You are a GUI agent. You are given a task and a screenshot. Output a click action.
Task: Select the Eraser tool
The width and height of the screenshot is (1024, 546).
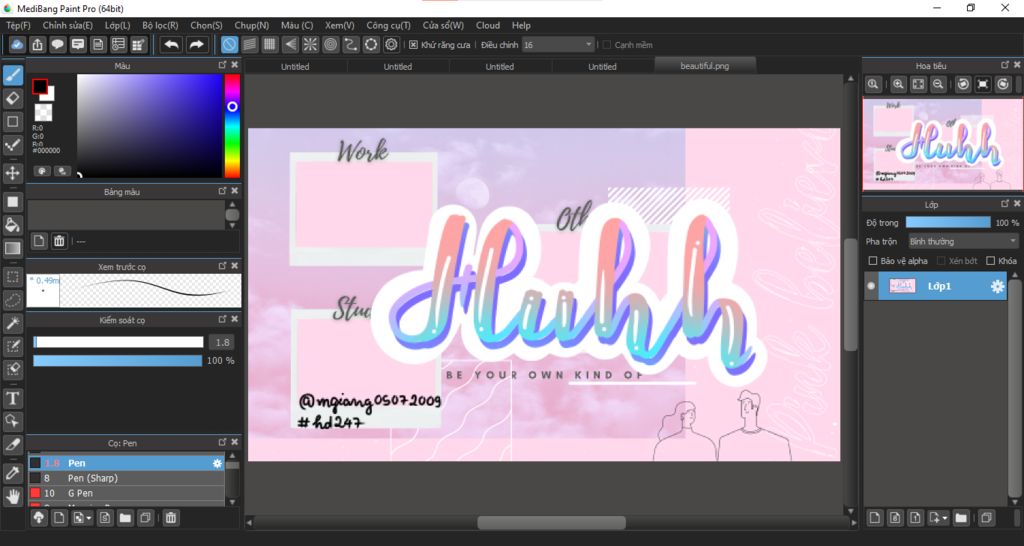click(12, 99)
